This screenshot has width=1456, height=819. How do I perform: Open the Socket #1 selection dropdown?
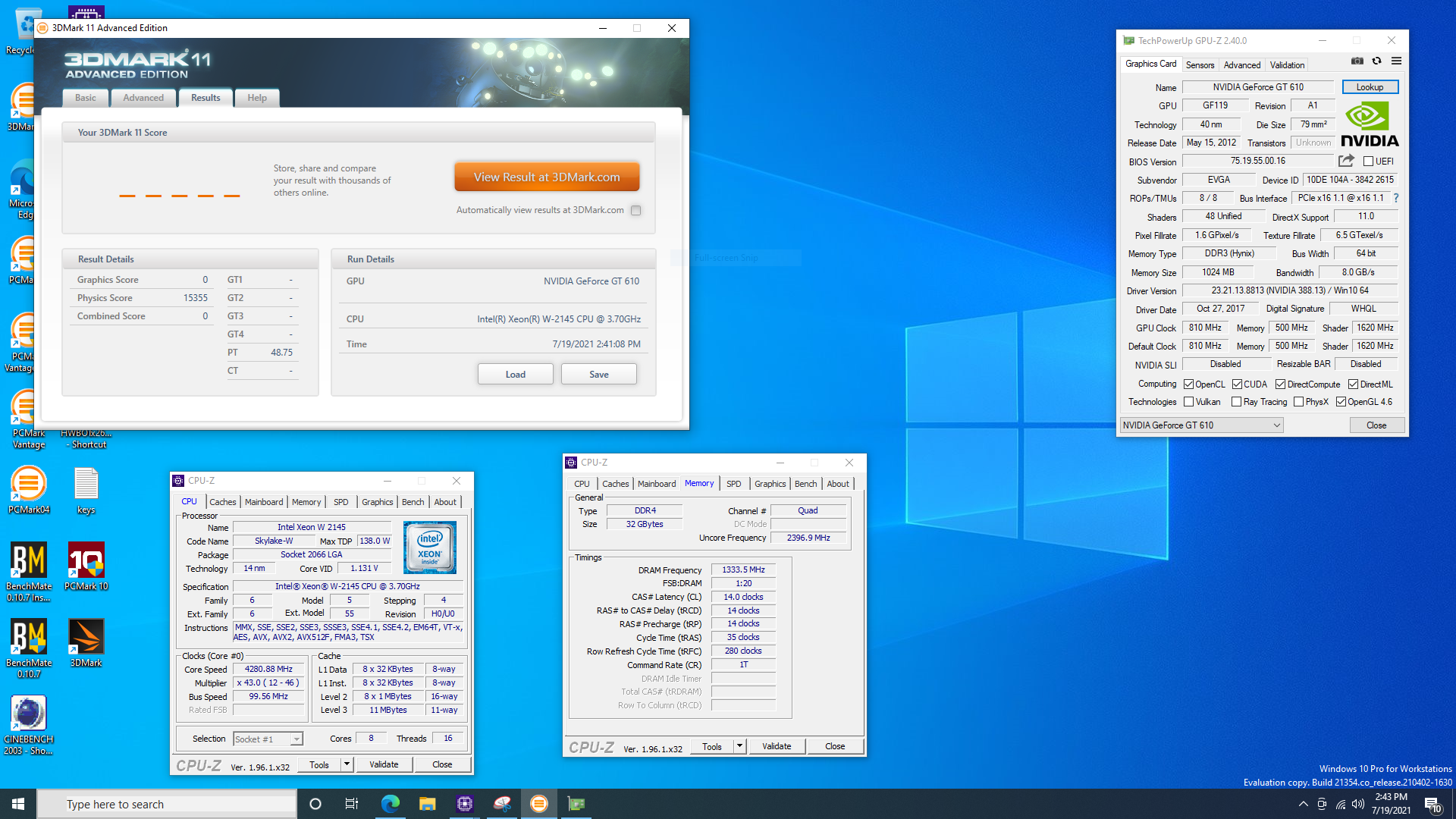[x=268, y=739]
